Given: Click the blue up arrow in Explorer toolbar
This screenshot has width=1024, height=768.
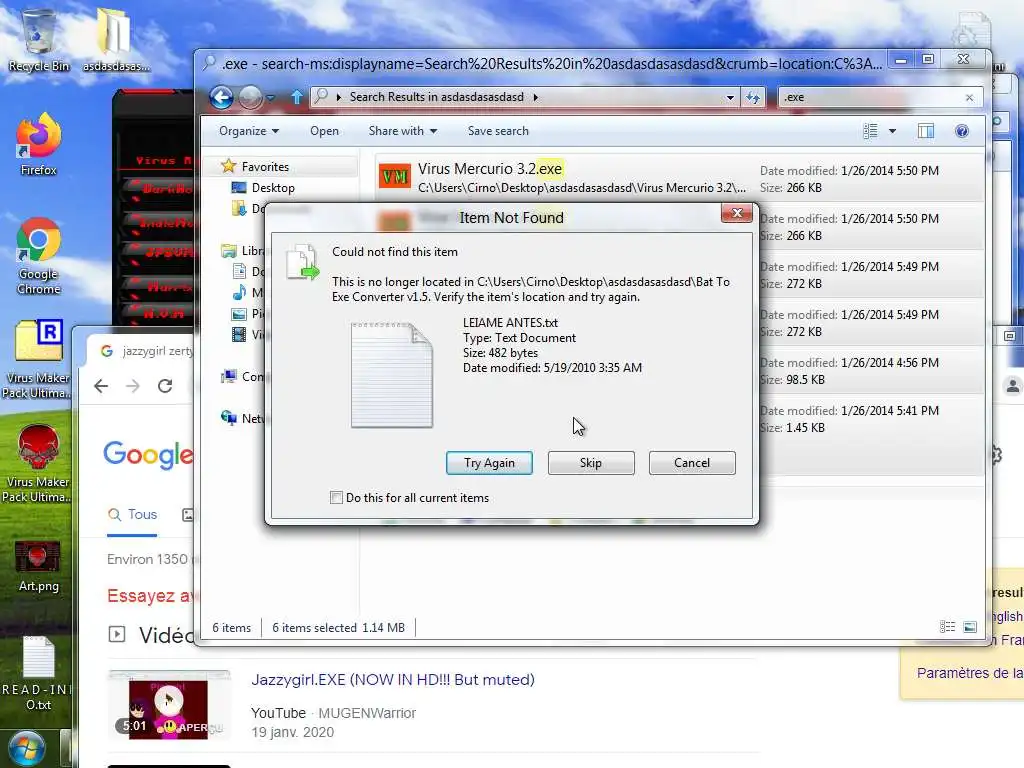Looking at the screenshot, I should click(x=296, y=97).
